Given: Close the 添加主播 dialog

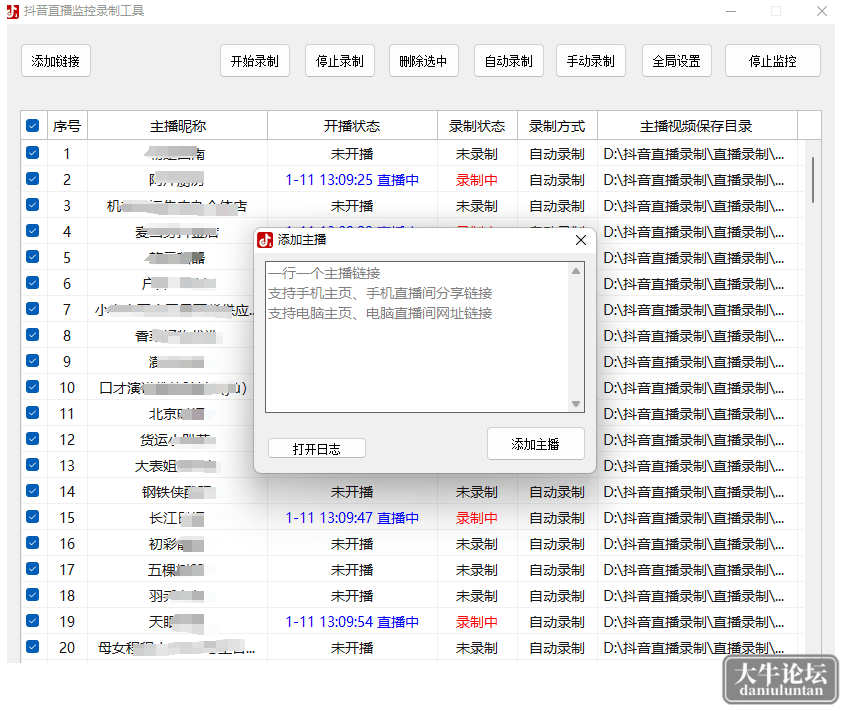Looking at the screenshot, I should (x=581, y=240).
